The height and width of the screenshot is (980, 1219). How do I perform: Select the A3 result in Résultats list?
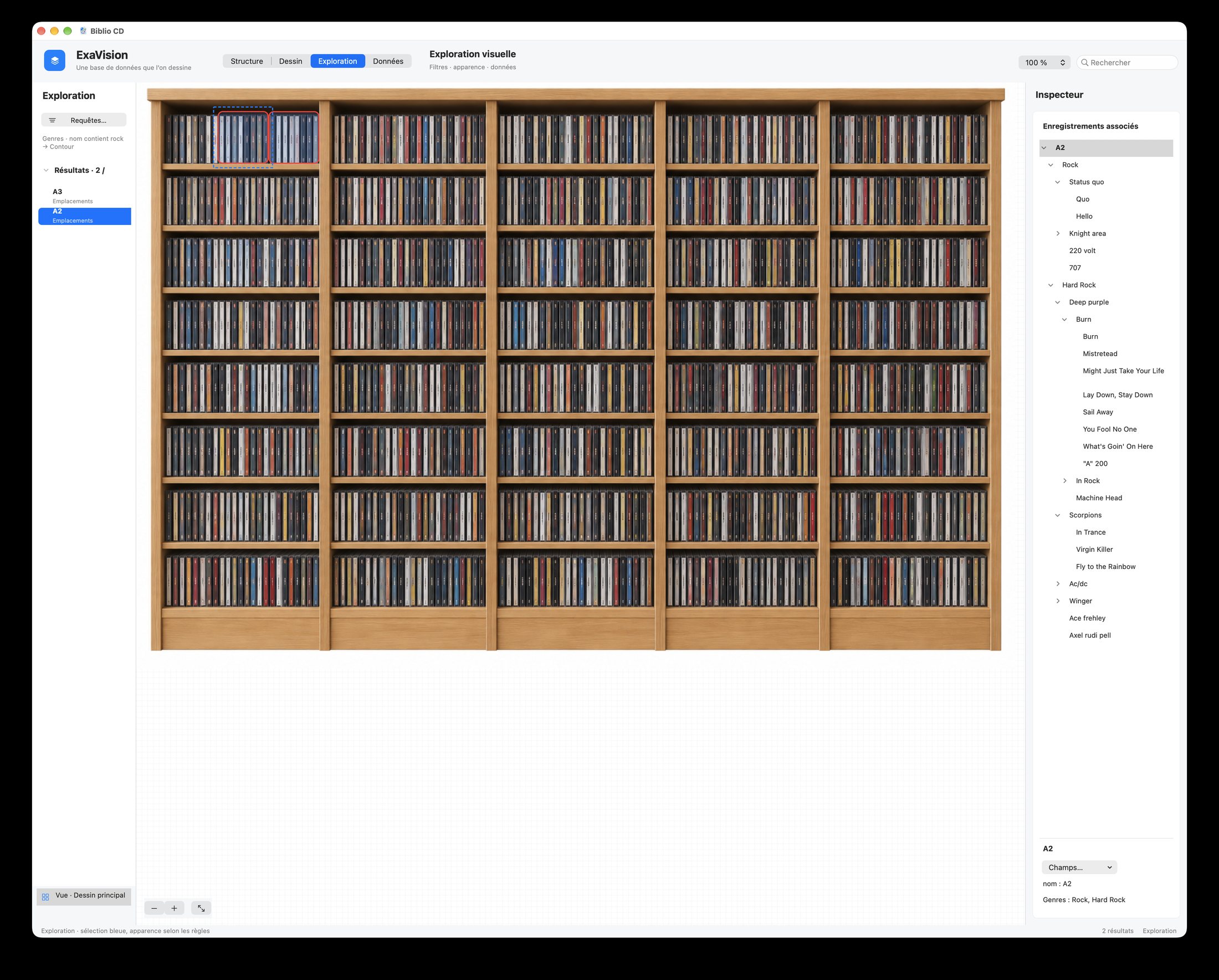85,196
